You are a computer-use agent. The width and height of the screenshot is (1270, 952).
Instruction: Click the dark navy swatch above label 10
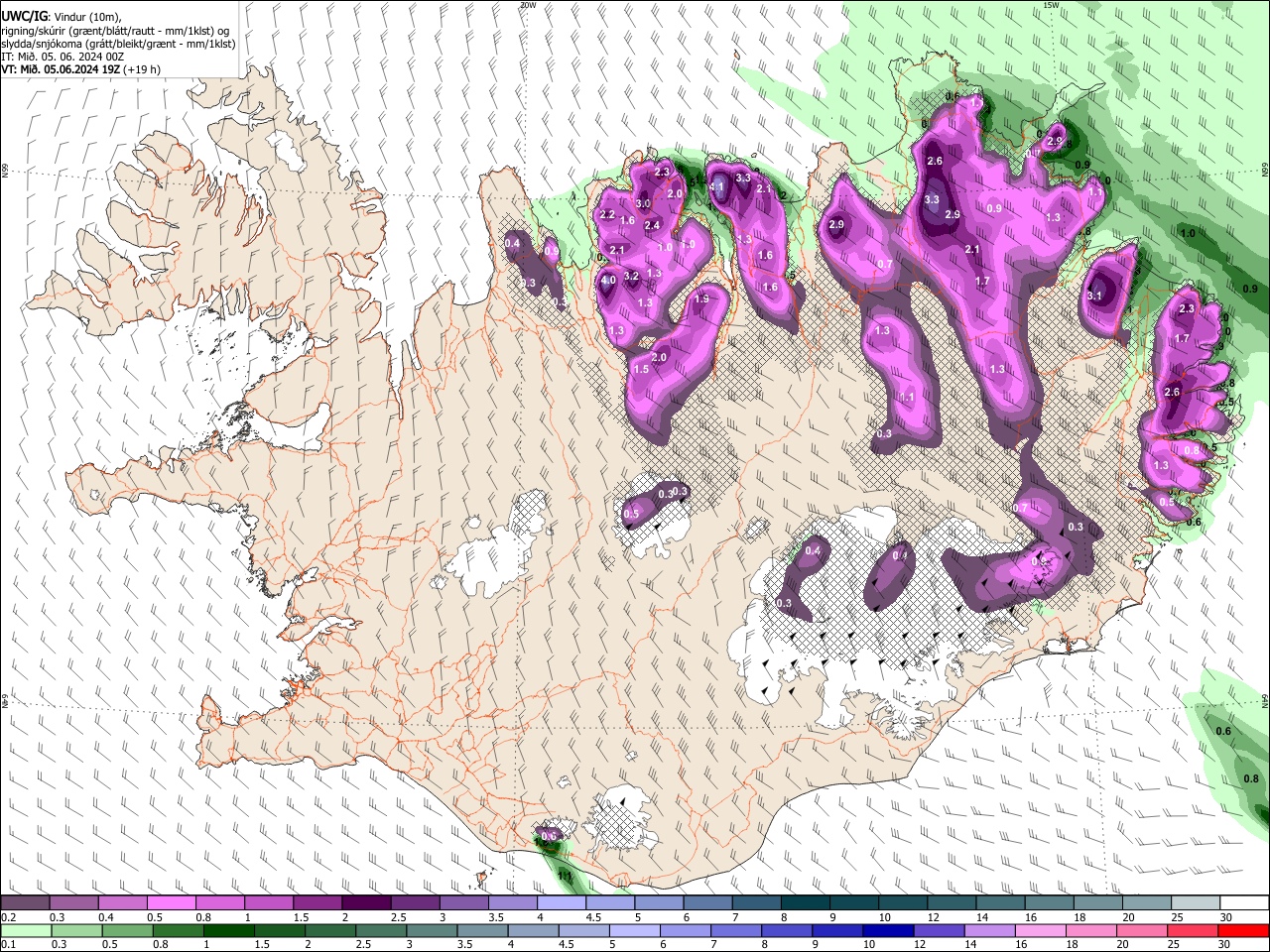(x=886, y=930)
